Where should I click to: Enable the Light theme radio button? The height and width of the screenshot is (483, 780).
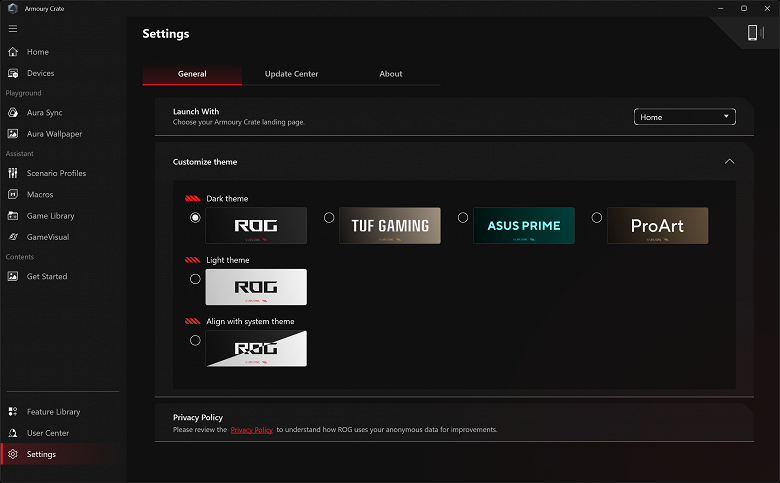195,279
